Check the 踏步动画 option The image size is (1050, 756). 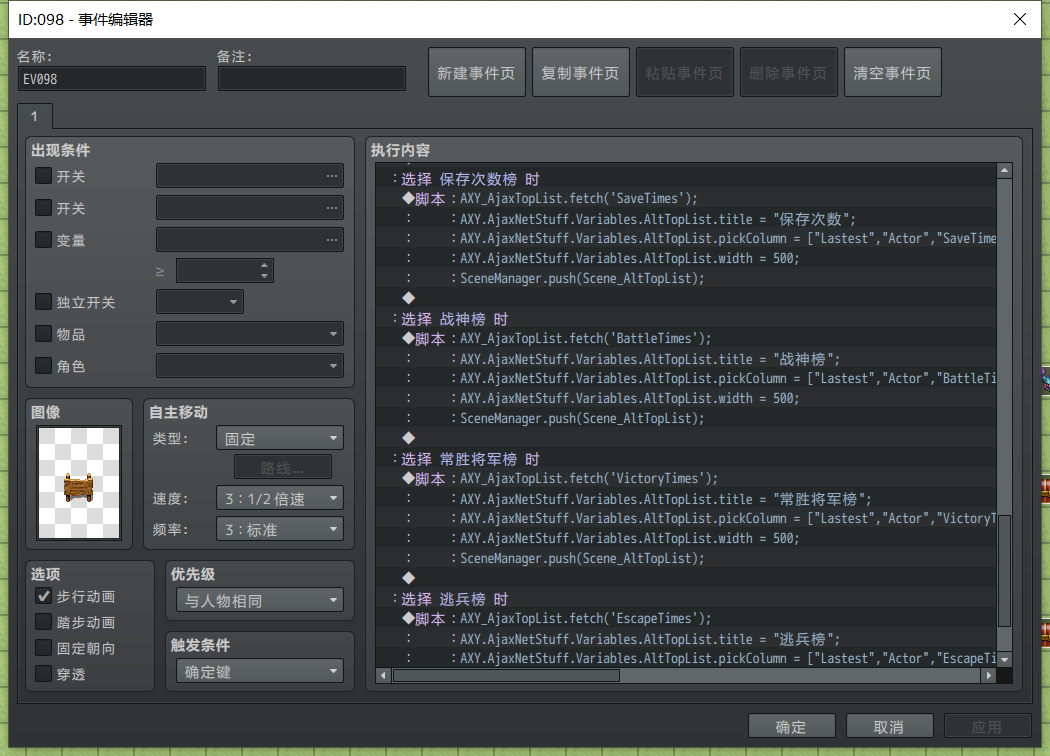(44, 622)
